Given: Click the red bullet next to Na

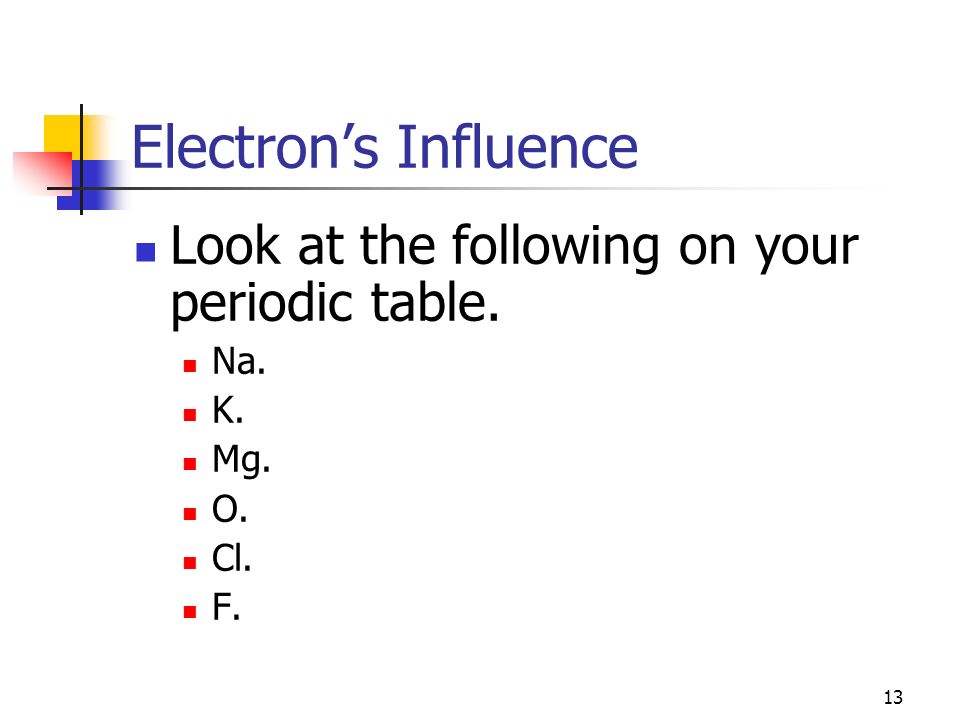Looking at the screenshot, I should (190, 366).
